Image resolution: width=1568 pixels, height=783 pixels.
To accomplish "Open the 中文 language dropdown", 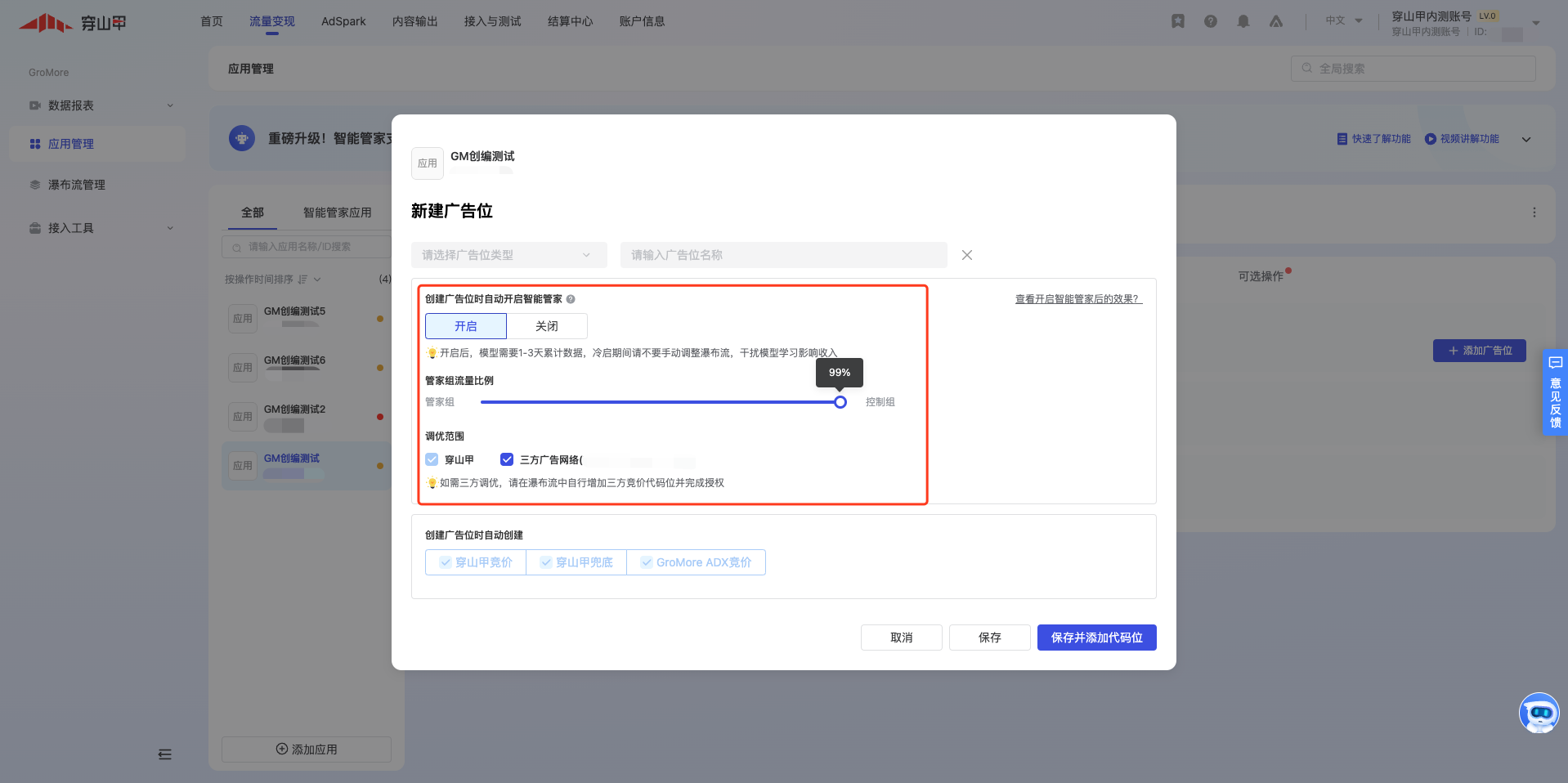I will pyautogui.click(x=1344, y=20).
